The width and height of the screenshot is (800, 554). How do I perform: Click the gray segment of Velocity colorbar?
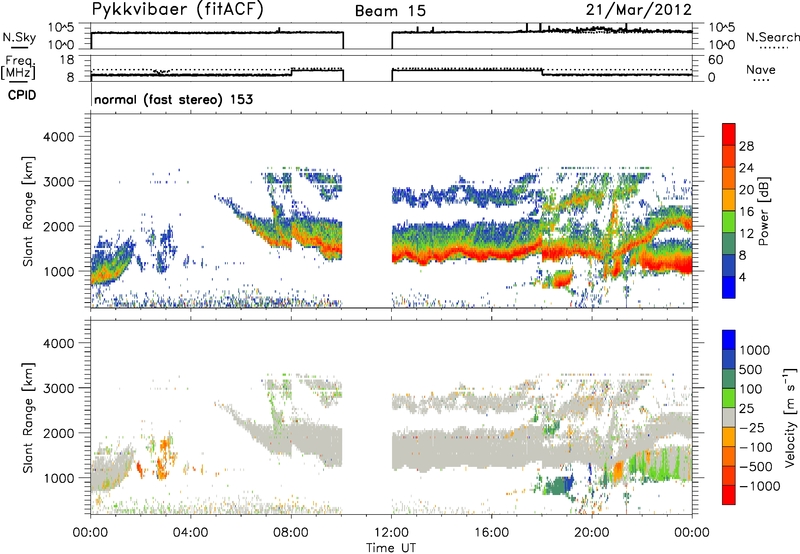tap(729, 417)
